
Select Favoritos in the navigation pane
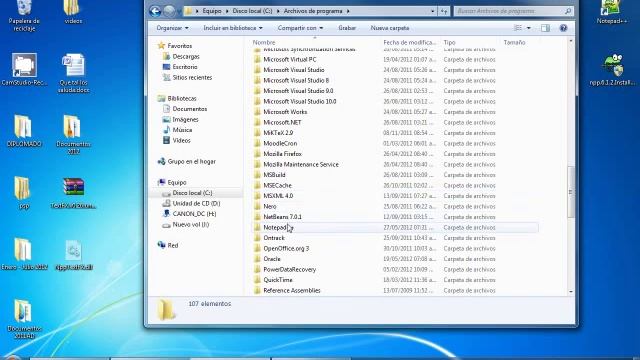pyautogui.click(x=175, y=46)
